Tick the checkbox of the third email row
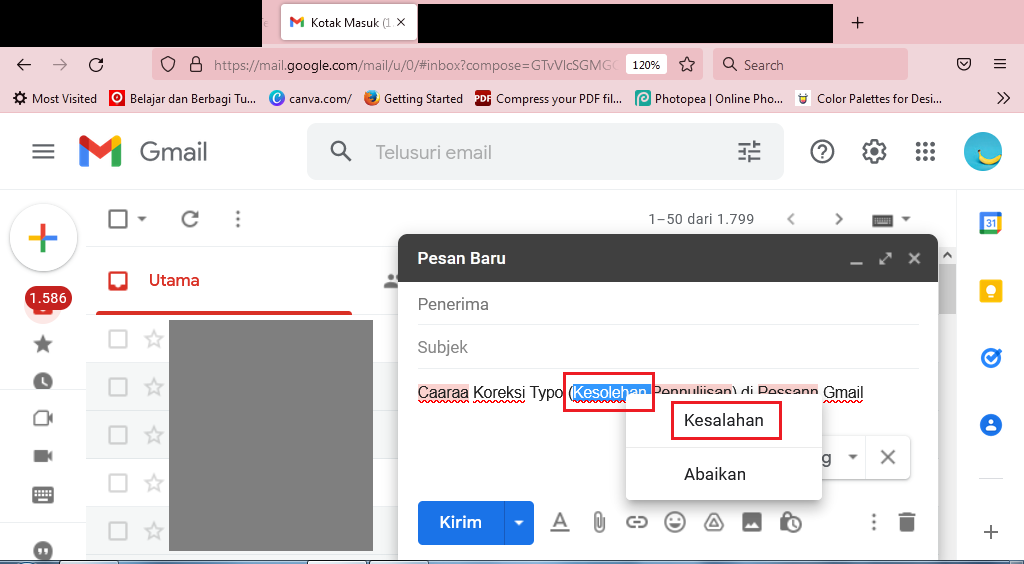The image size is (1024, 564). tap(118, 435)
